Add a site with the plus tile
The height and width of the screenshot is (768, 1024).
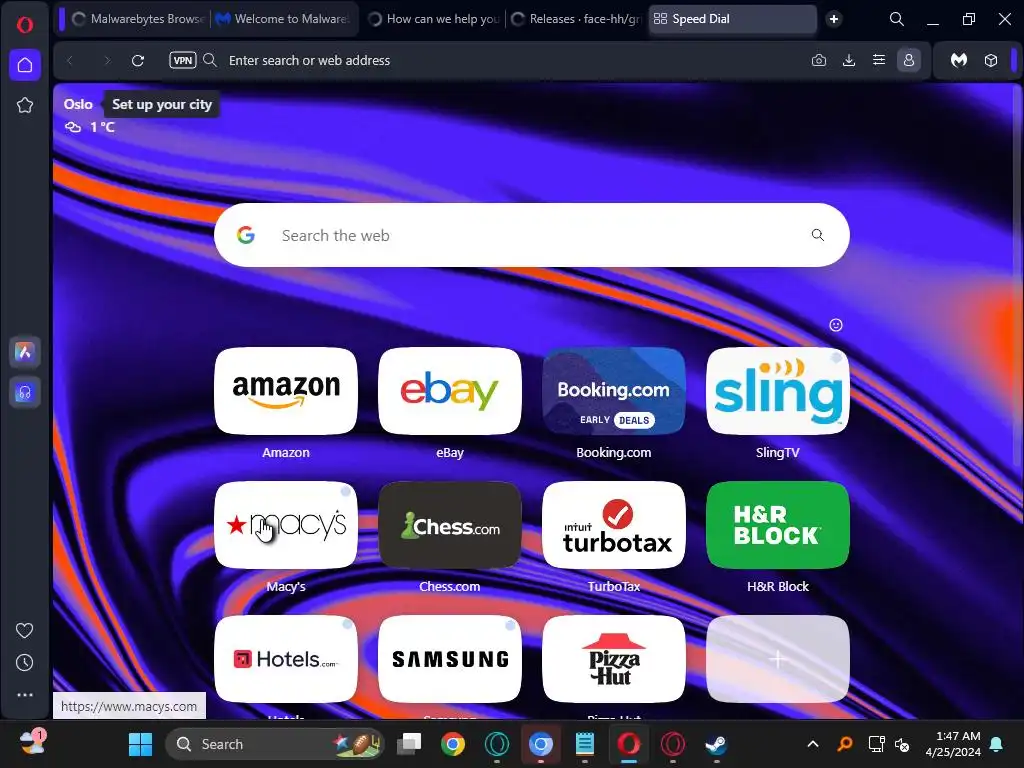point(778,659)
